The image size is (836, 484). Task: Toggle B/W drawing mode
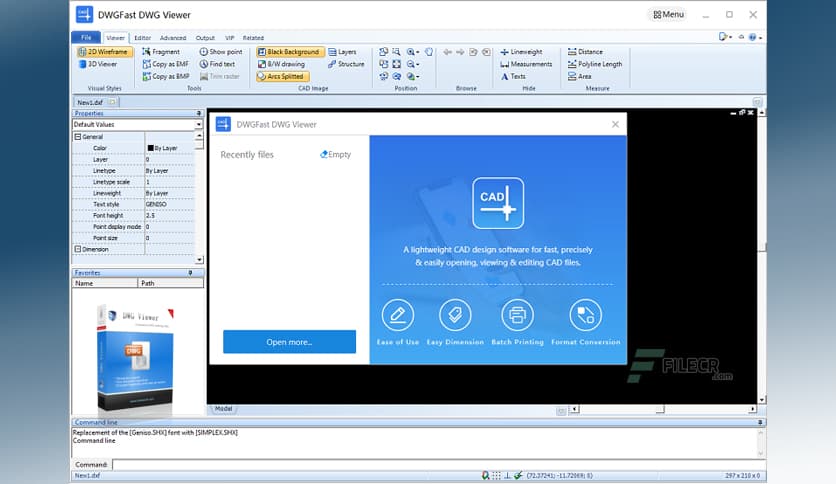click(x=282, y=64)
